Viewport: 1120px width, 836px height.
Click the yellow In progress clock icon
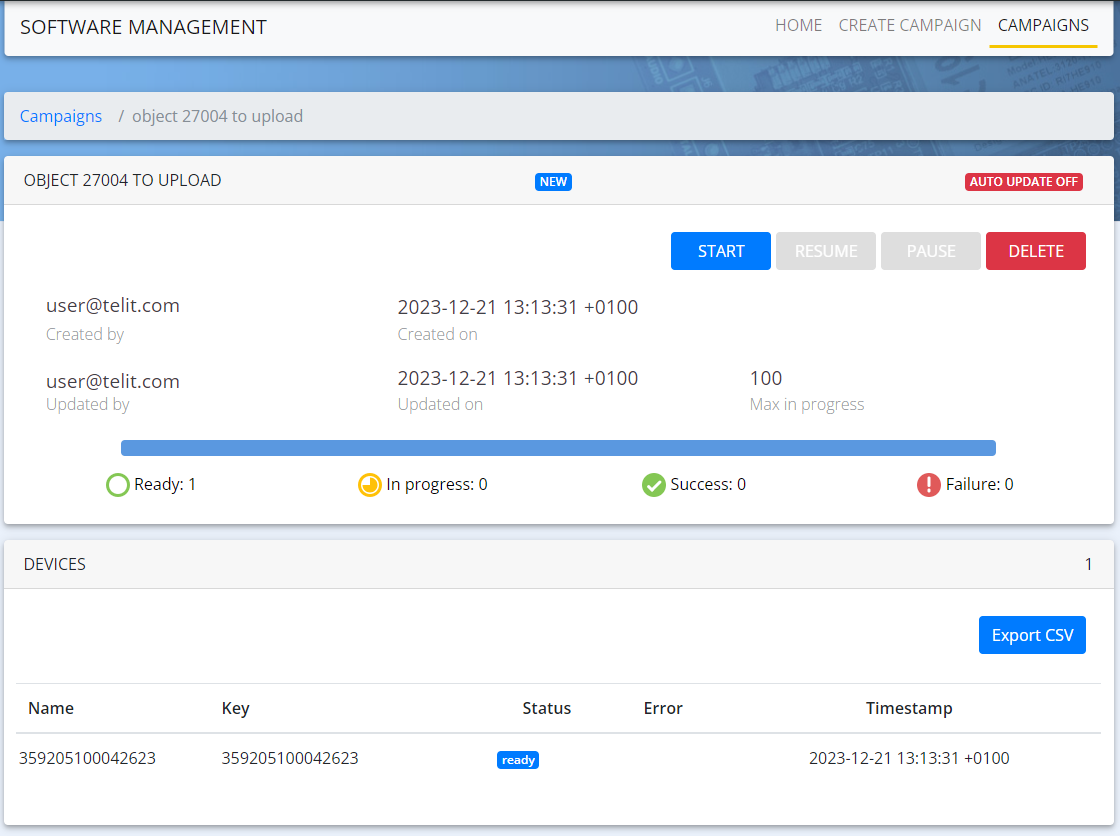(370, 486)
